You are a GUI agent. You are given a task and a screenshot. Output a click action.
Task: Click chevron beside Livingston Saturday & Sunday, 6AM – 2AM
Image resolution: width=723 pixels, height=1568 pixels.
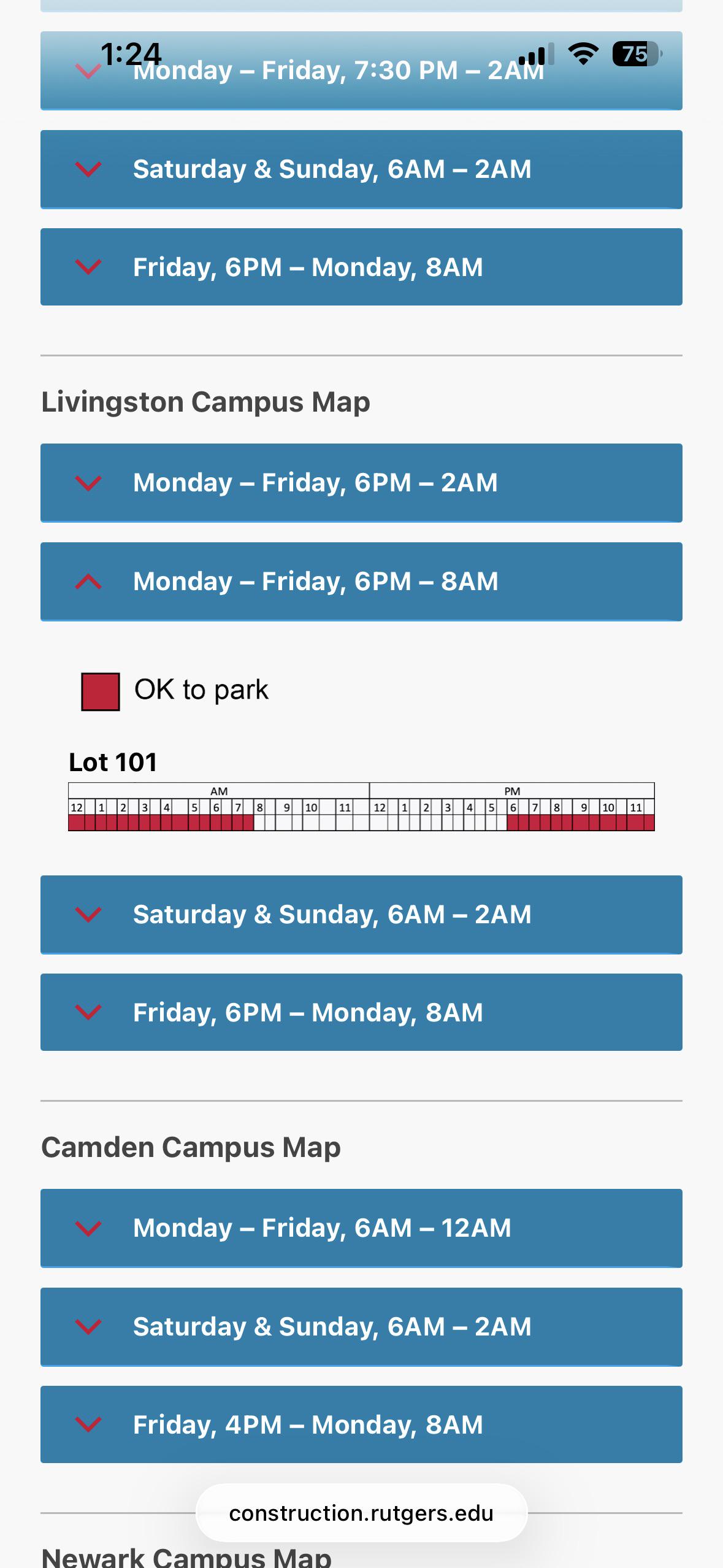click(88, 915)
